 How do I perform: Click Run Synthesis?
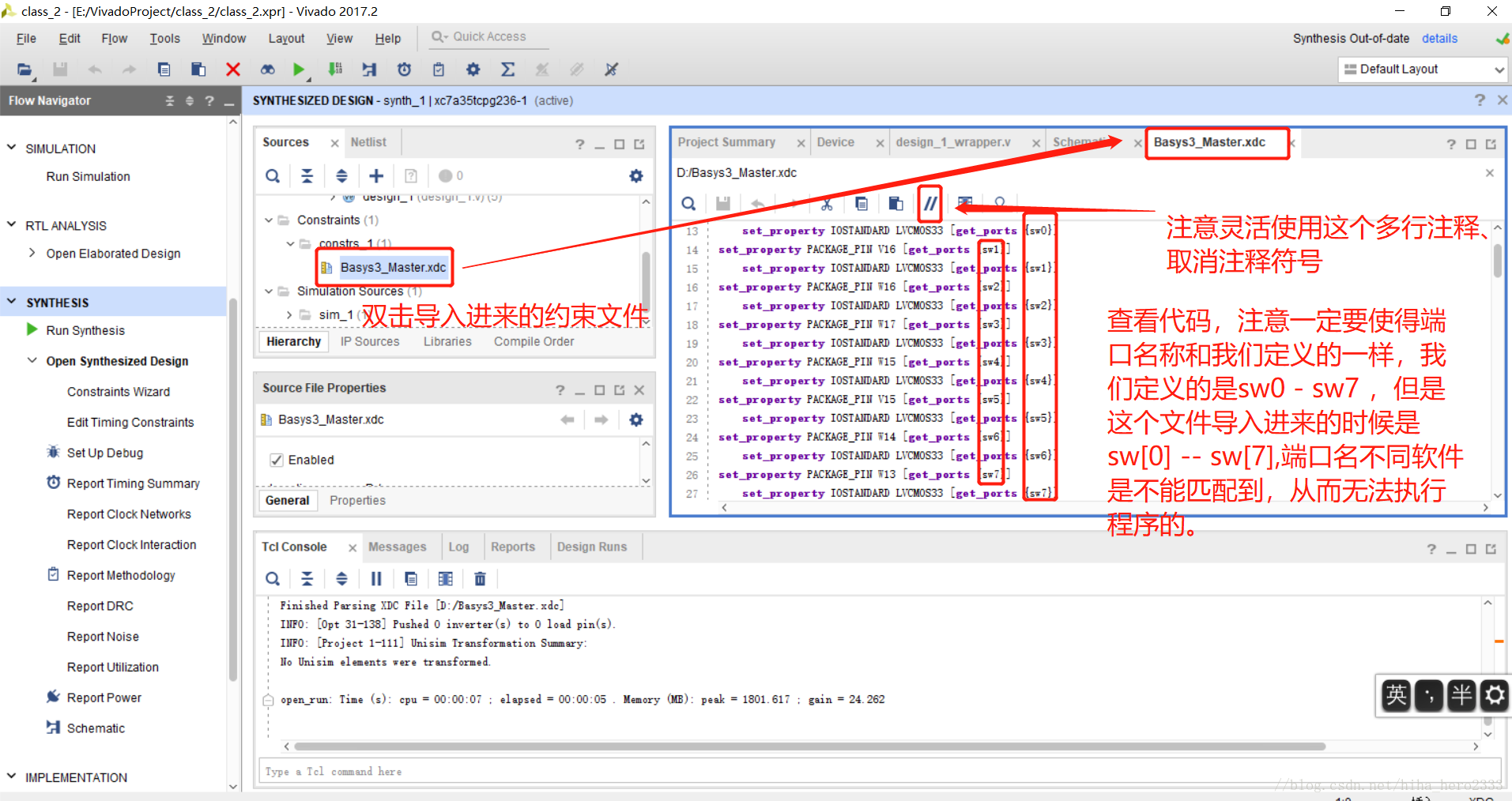coord(85,330)
